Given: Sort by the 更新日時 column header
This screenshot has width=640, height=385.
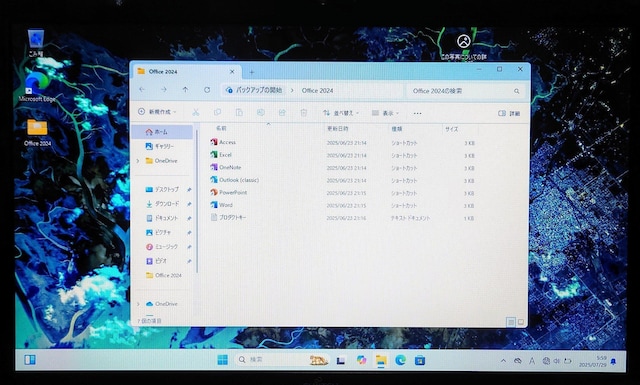Looking at the screenshot, I should pos(338,129).
